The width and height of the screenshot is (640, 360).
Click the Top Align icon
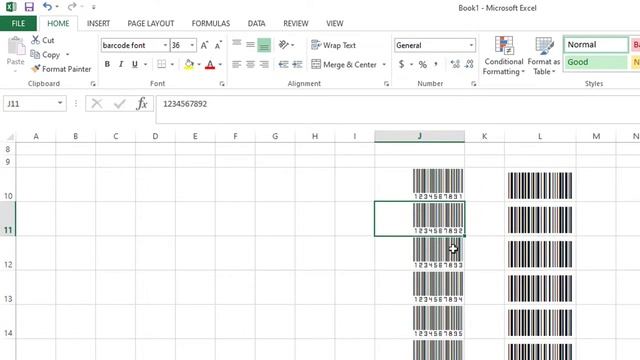point(236,44)
